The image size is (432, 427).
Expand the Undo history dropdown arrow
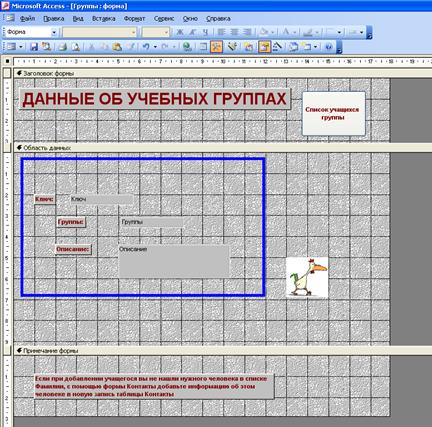pos(155,47)
